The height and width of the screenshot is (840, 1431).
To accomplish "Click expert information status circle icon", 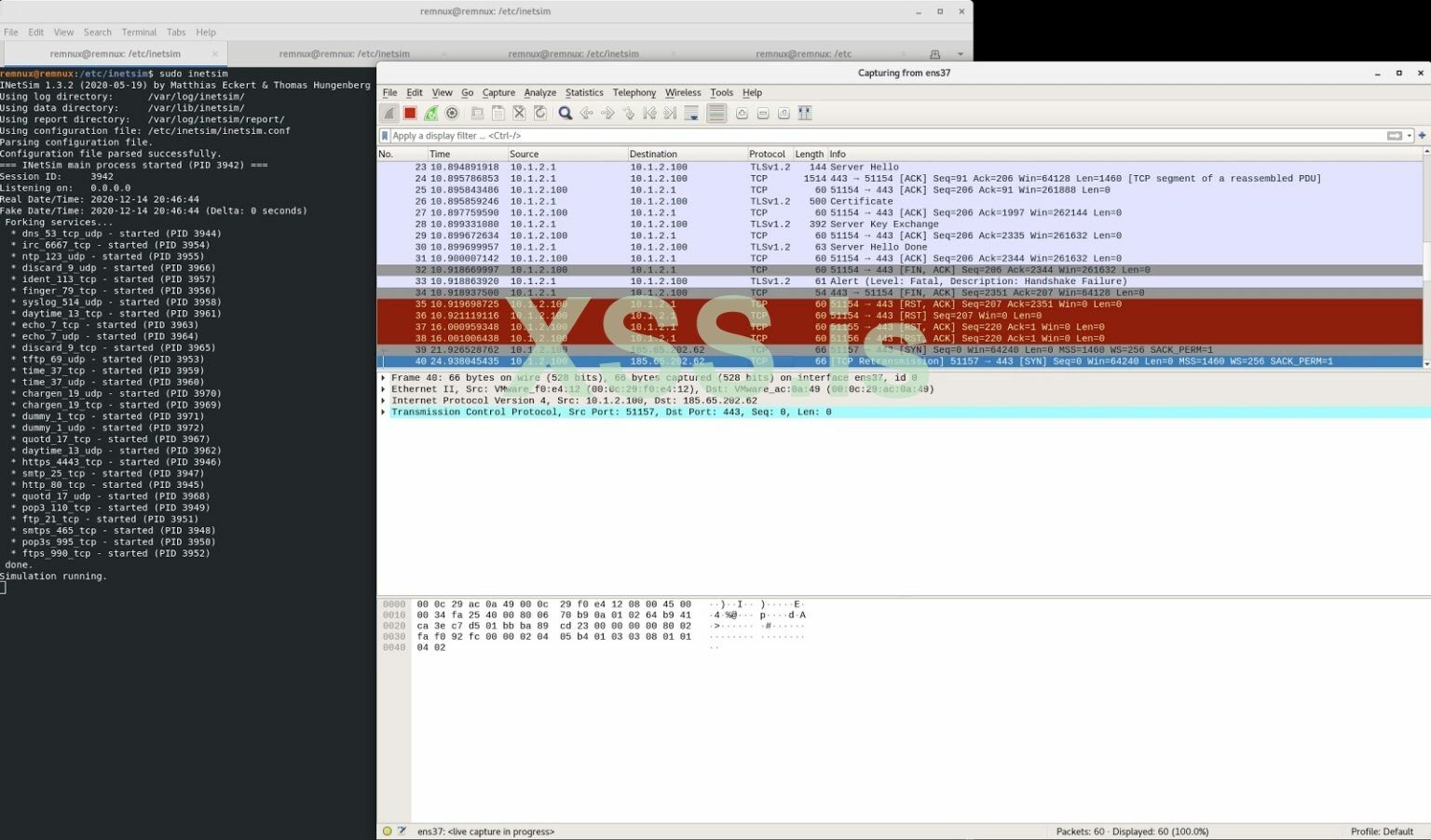I will [388, 832].
